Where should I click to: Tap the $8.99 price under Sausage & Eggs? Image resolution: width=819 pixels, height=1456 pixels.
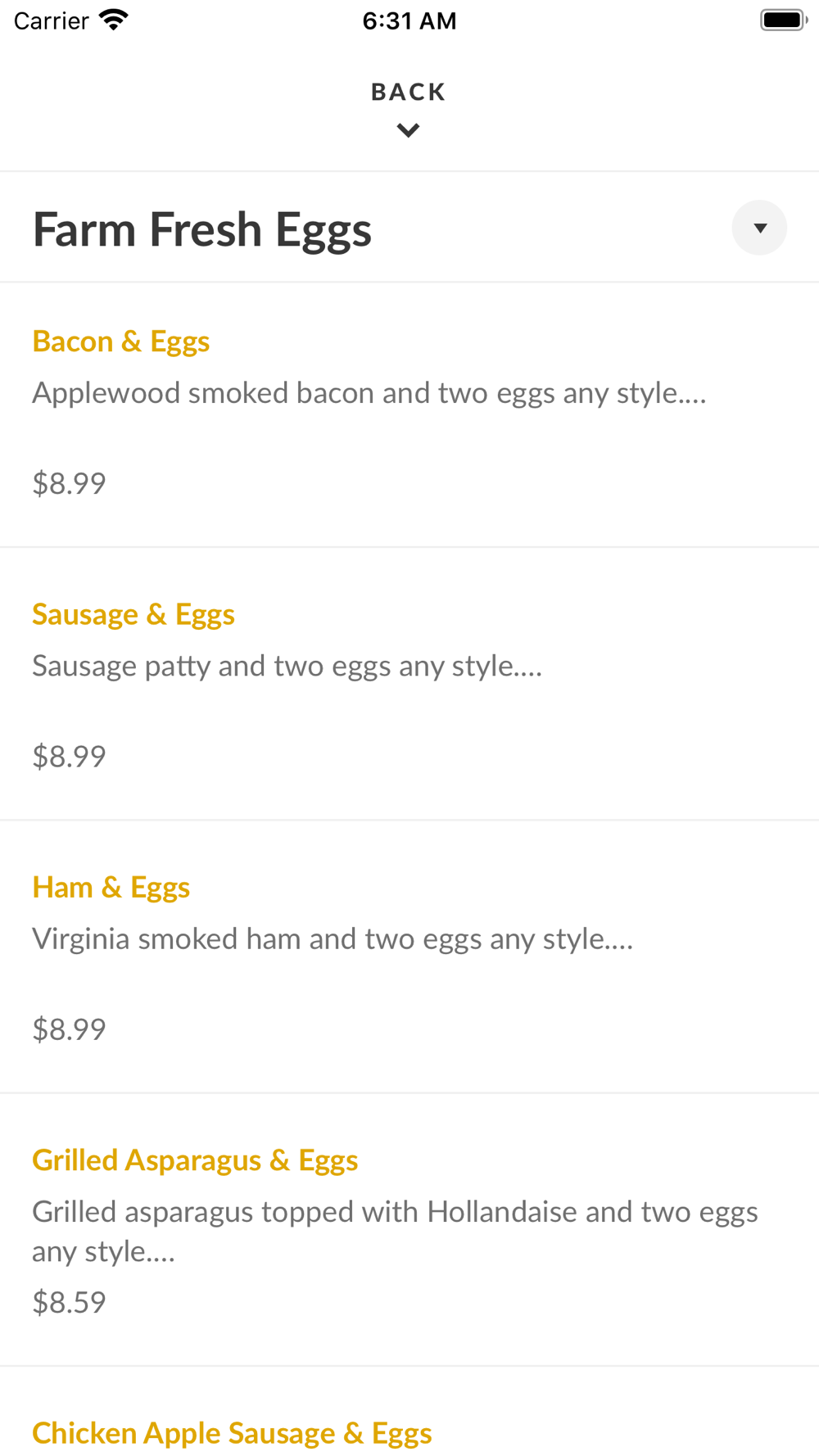(69, 756)
